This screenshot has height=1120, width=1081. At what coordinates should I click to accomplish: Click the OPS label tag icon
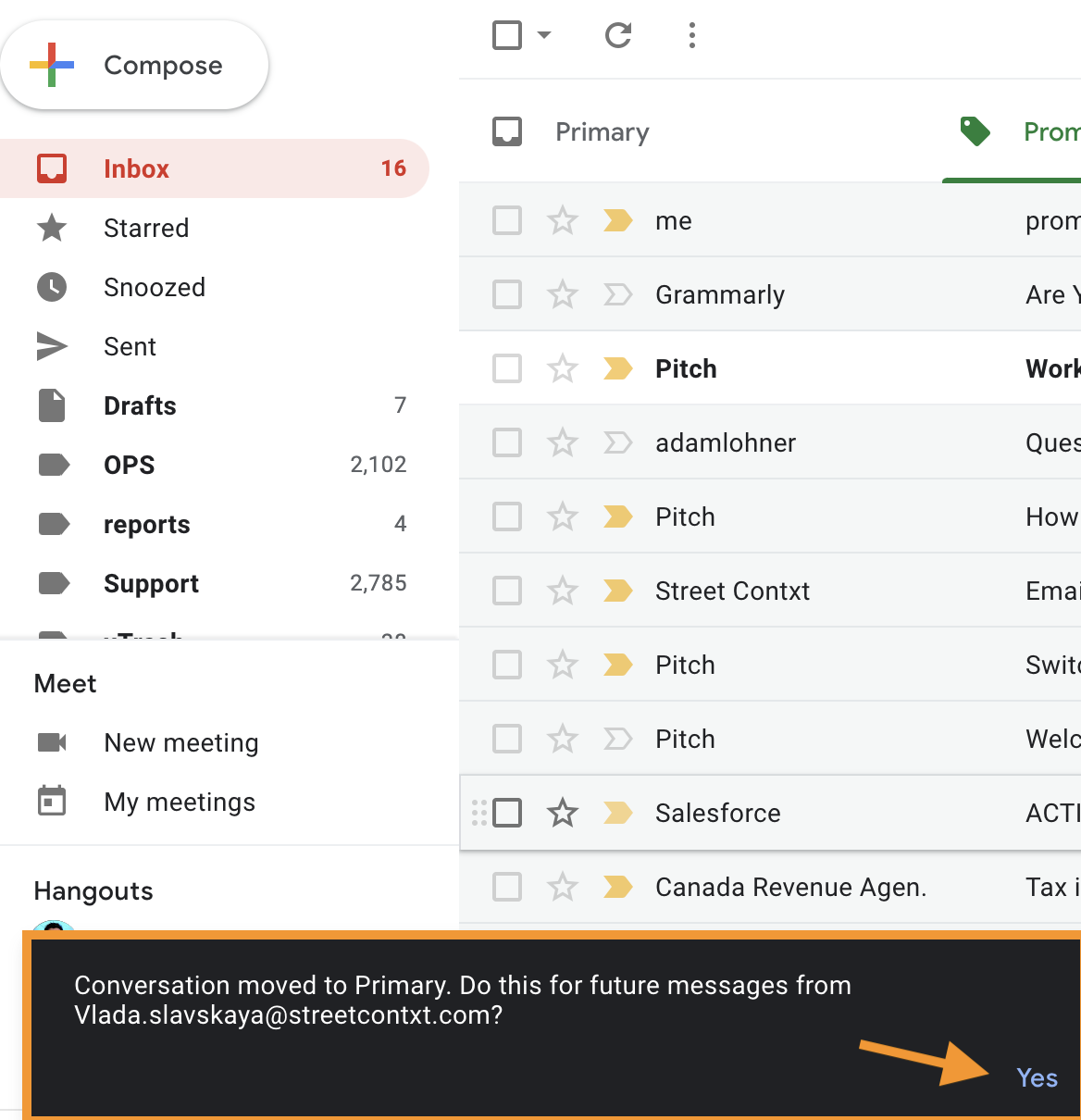click(x=54, y=465)
